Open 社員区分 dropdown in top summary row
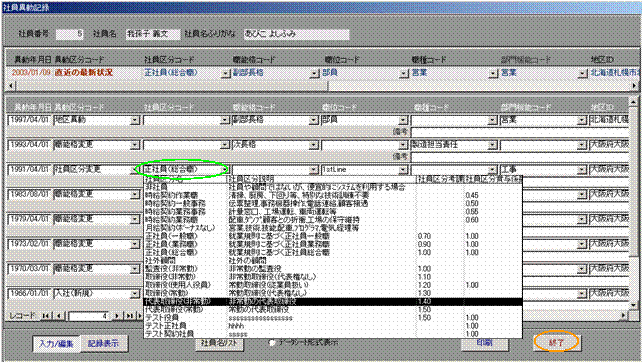 pos(225,73)
